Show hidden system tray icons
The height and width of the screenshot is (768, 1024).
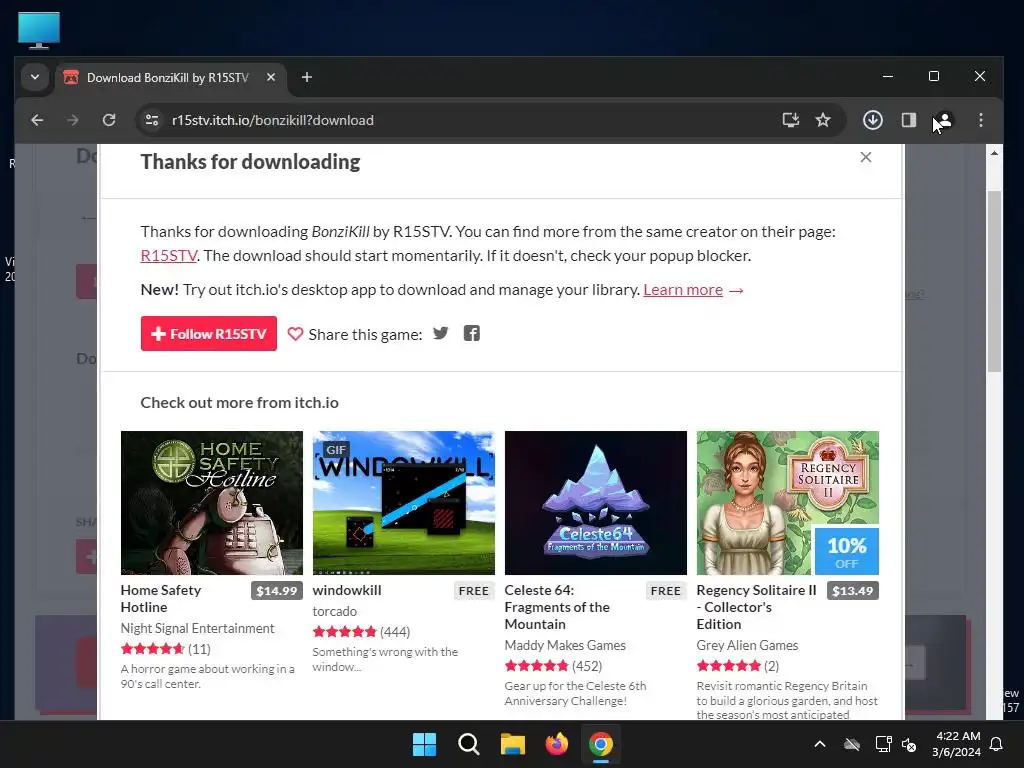tap(820, 744)
